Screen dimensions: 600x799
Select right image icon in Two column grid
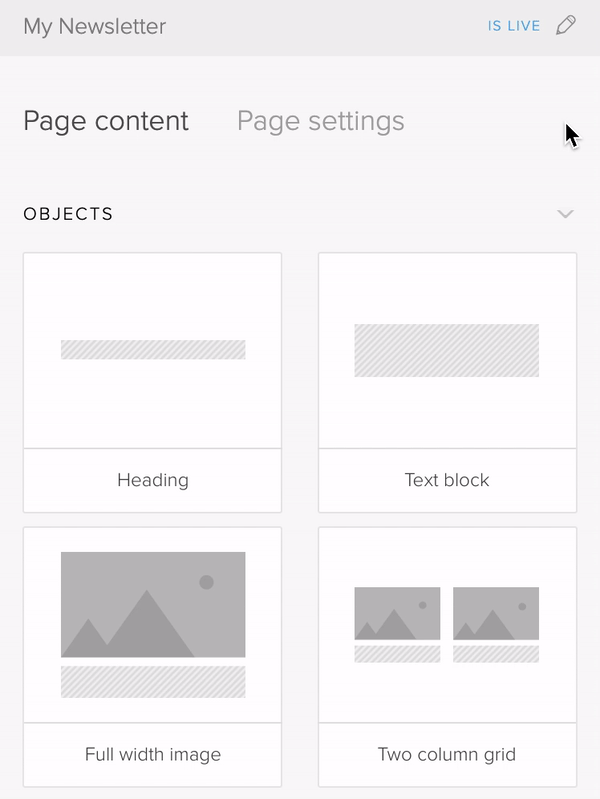coord(496,614)
